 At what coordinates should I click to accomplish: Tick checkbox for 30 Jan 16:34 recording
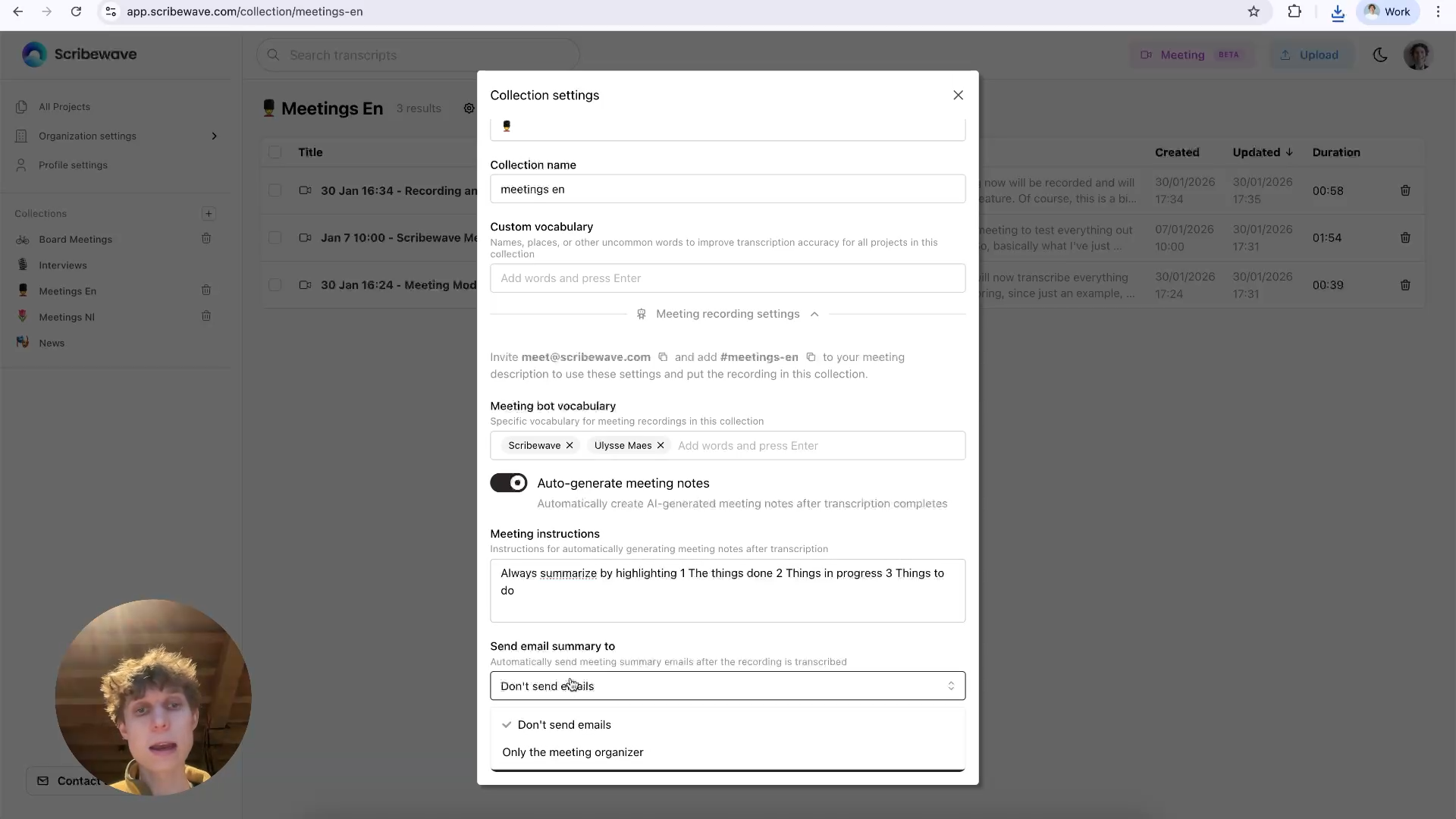coord(275,190)
